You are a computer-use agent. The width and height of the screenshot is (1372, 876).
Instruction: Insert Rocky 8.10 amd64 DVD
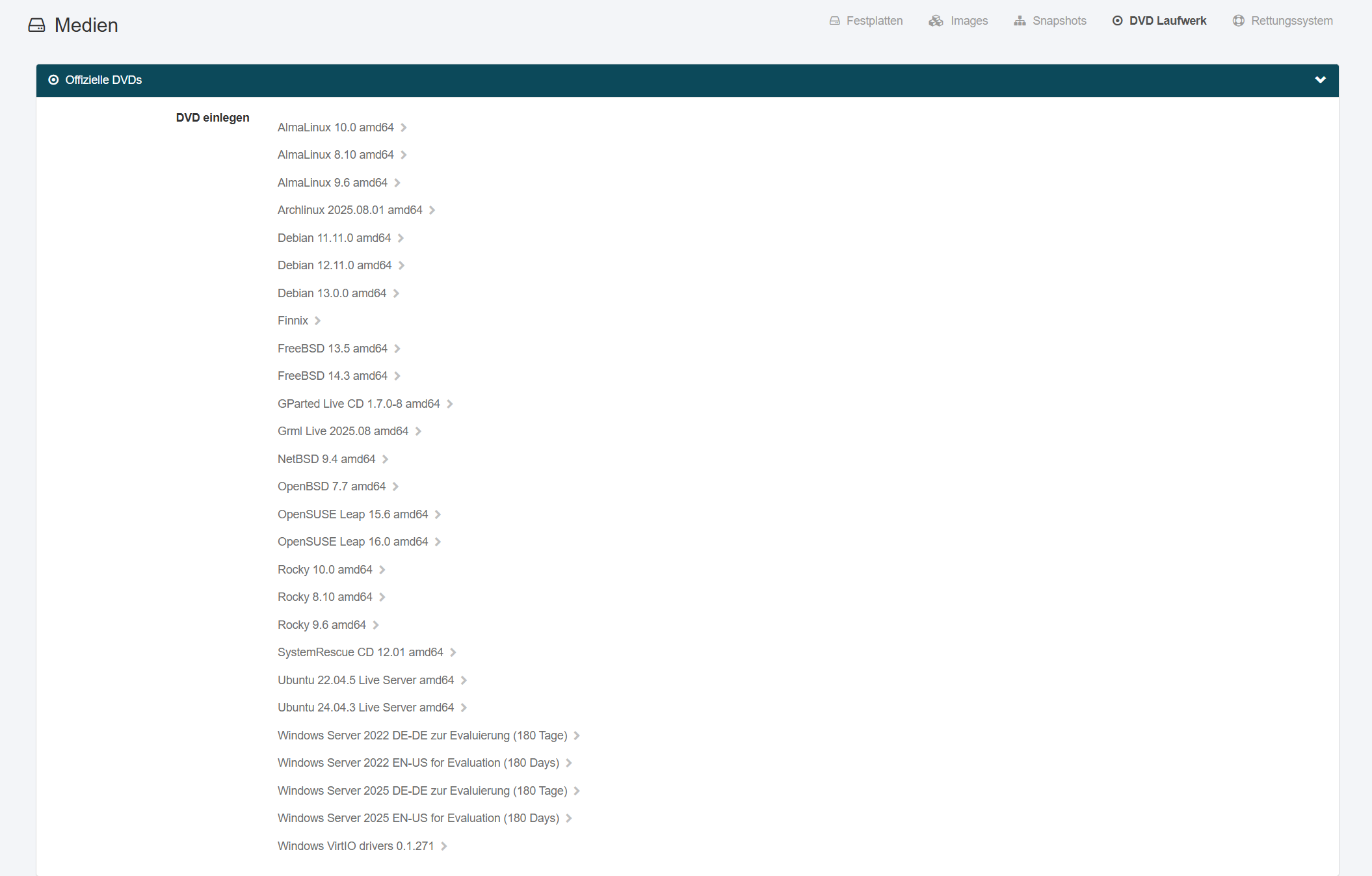[332, 597]
